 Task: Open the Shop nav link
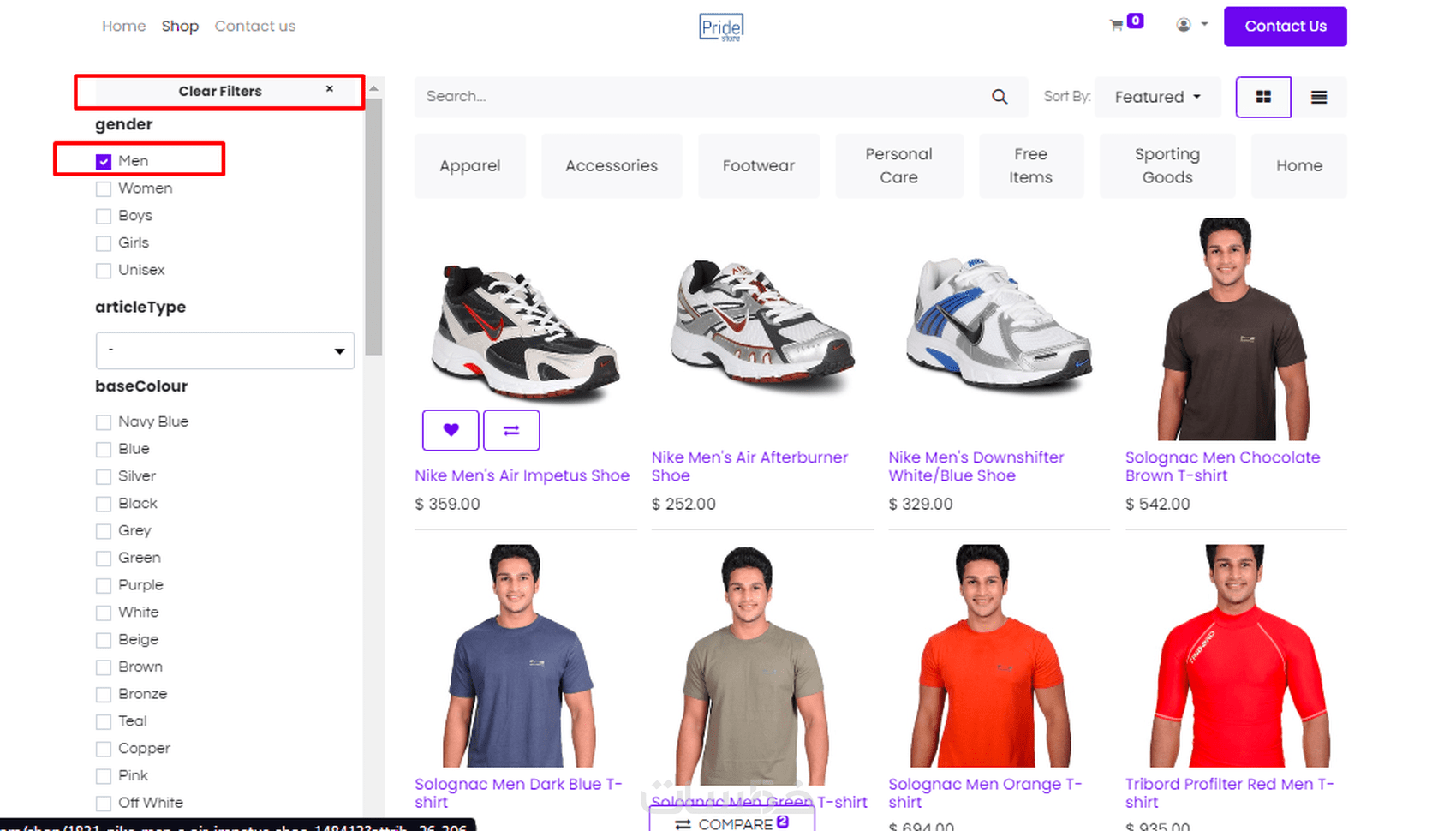[x=180, y=27]
